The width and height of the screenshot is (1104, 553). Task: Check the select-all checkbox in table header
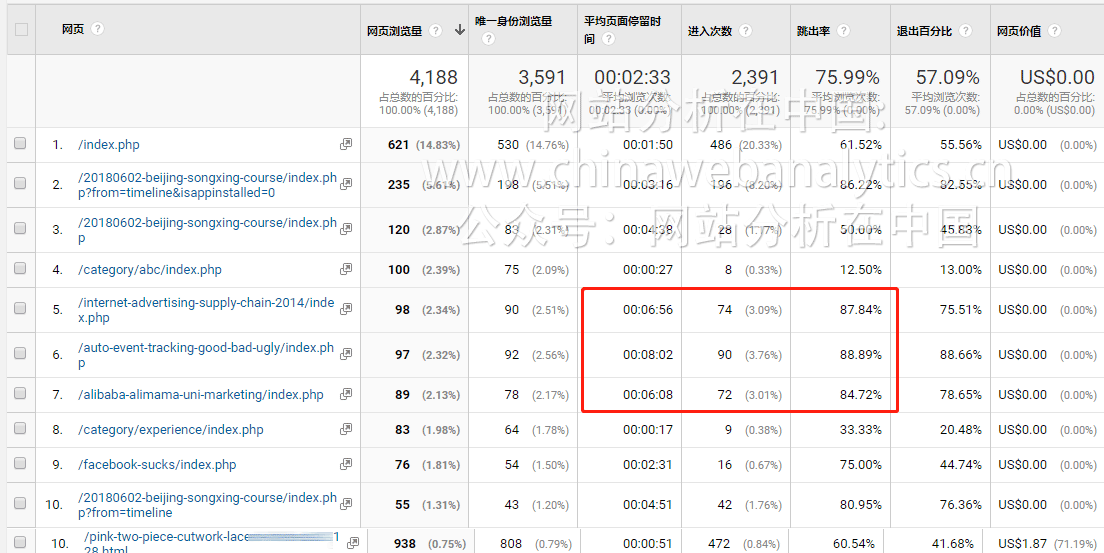[x=20, y=29]
